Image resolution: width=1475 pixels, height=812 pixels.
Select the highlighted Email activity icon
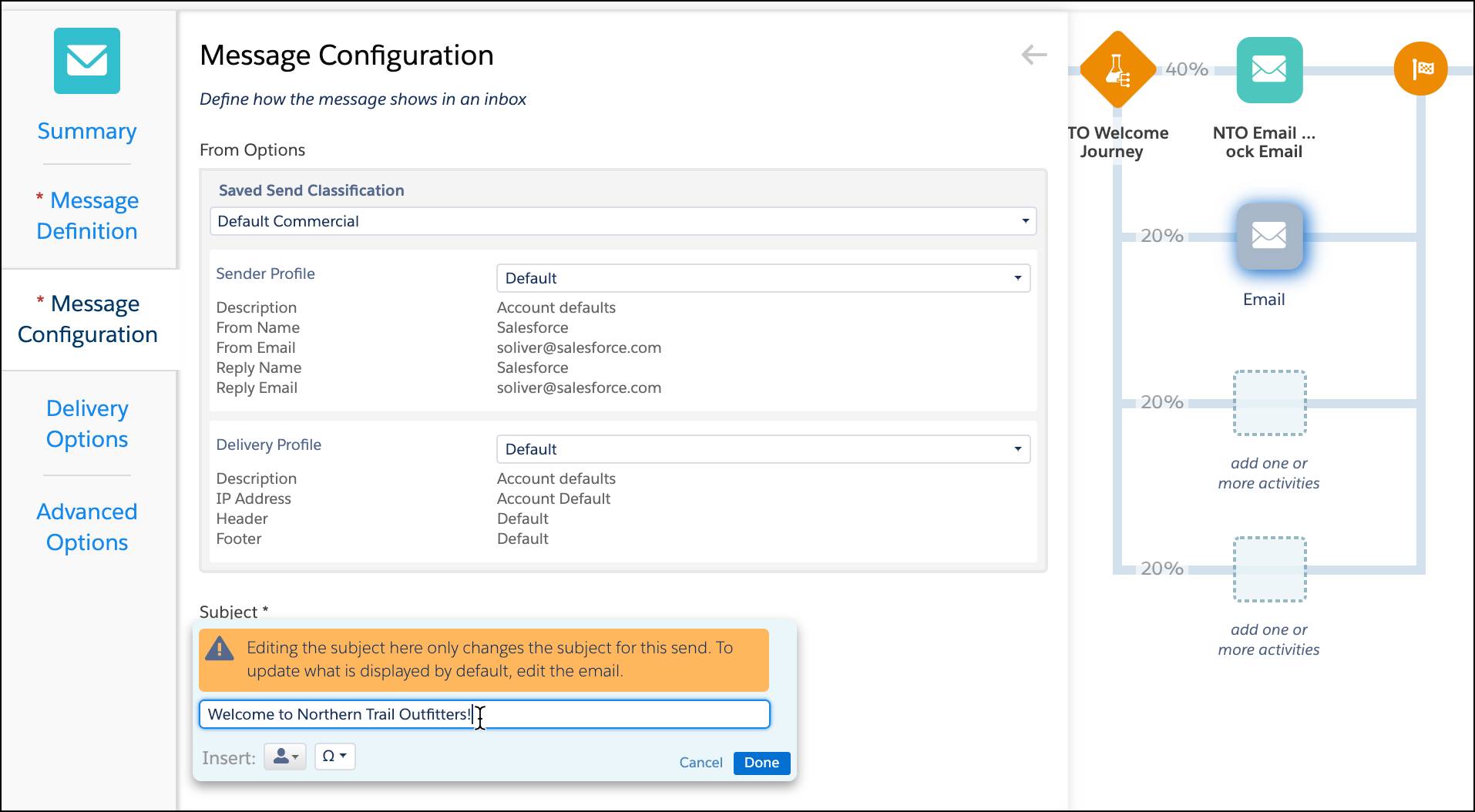click(1269, 236)
